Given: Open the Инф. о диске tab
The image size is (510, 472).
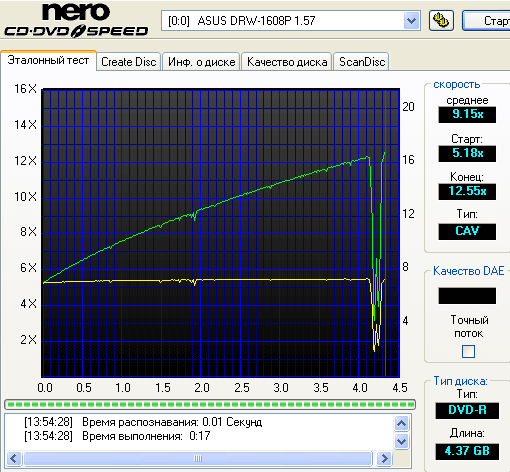Looking at the screenshot, I should coord(201,62).
